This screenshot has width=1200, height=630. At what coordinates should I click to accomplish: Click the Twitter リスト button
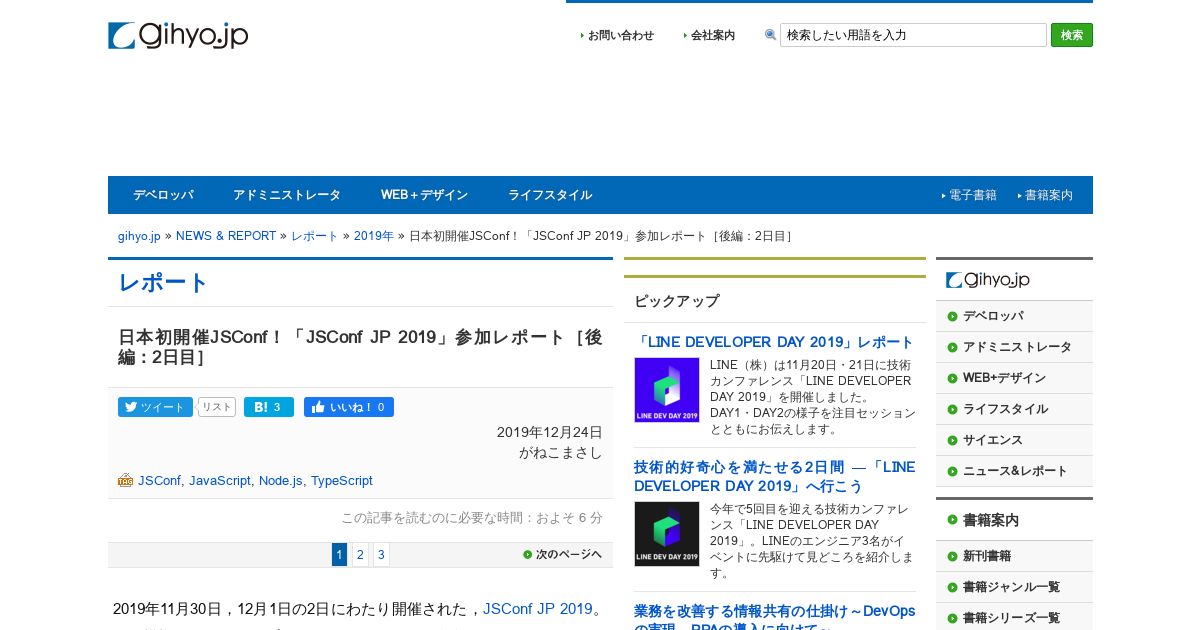[x=217, y=407]
